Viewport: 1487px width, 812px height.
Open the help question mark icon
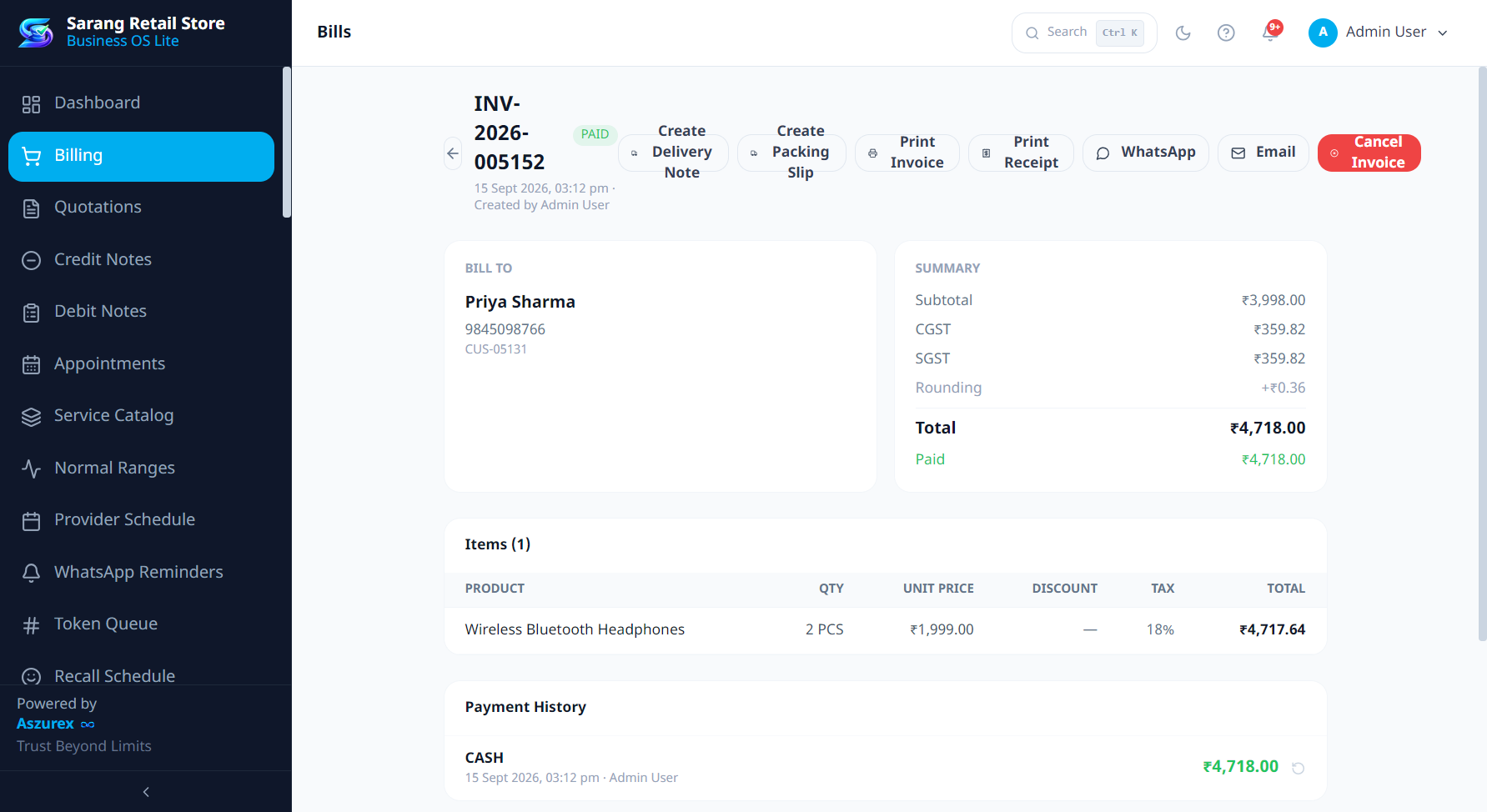click(x=1226, y=33)
